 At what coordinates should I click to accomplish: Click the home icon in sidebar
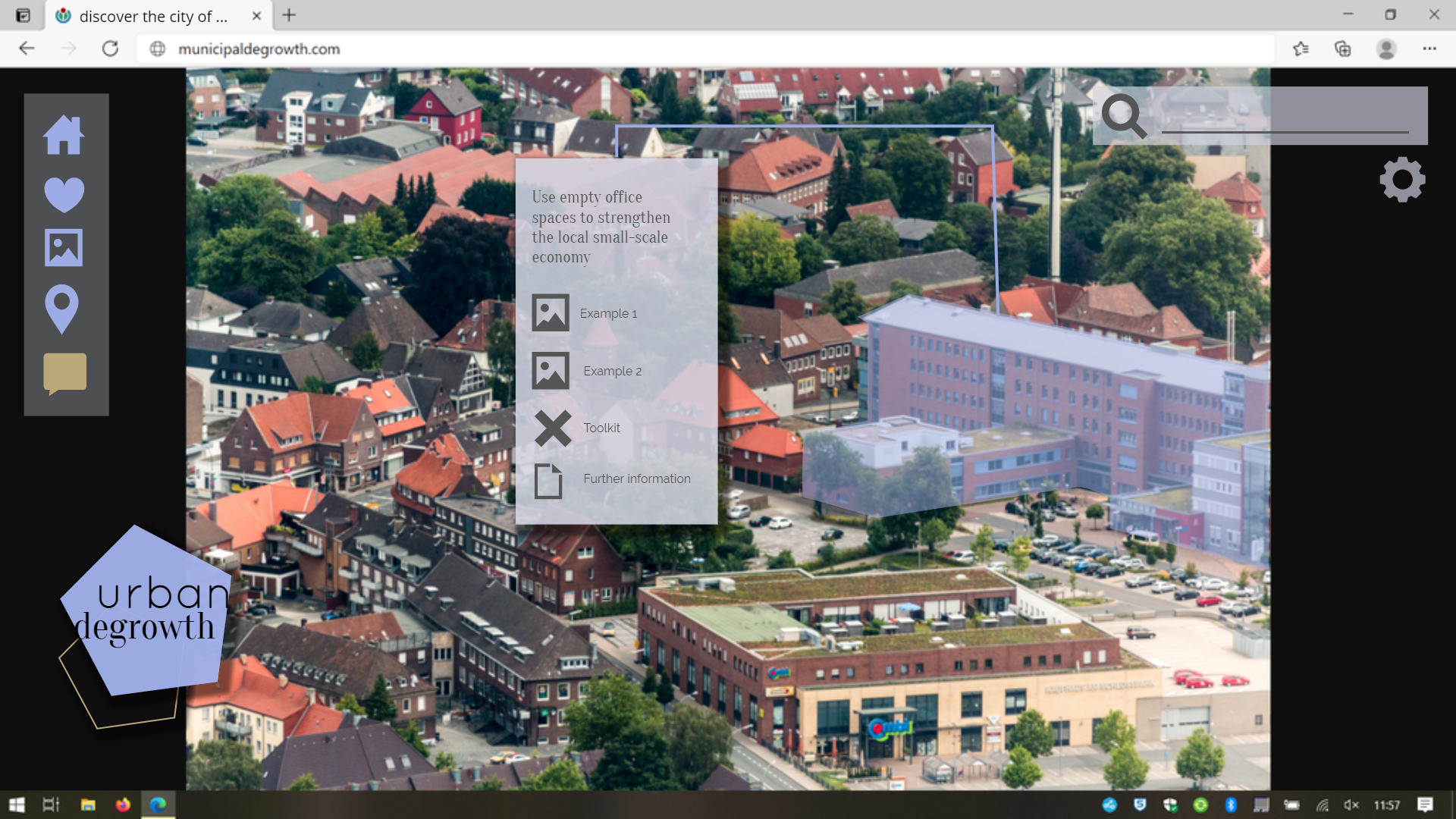click(64, 136)
